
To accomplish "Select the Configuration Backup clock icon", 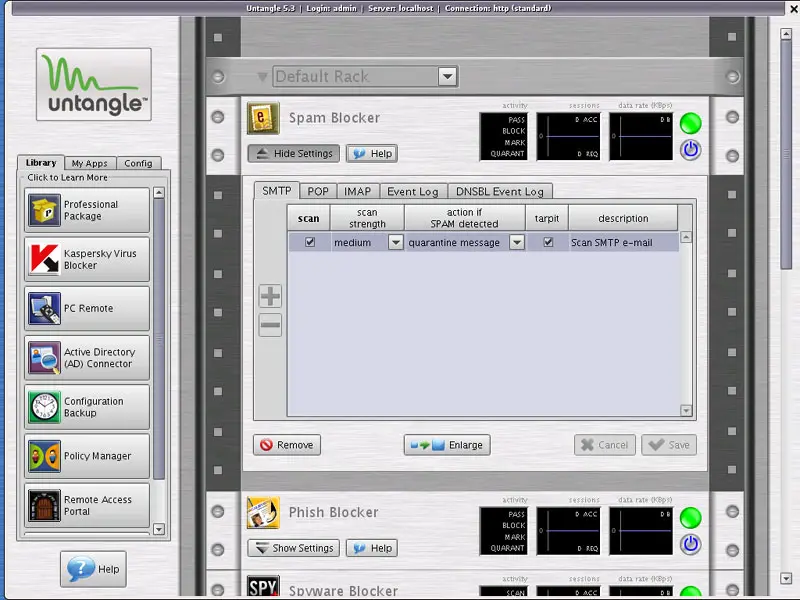I will click(44, 407).
